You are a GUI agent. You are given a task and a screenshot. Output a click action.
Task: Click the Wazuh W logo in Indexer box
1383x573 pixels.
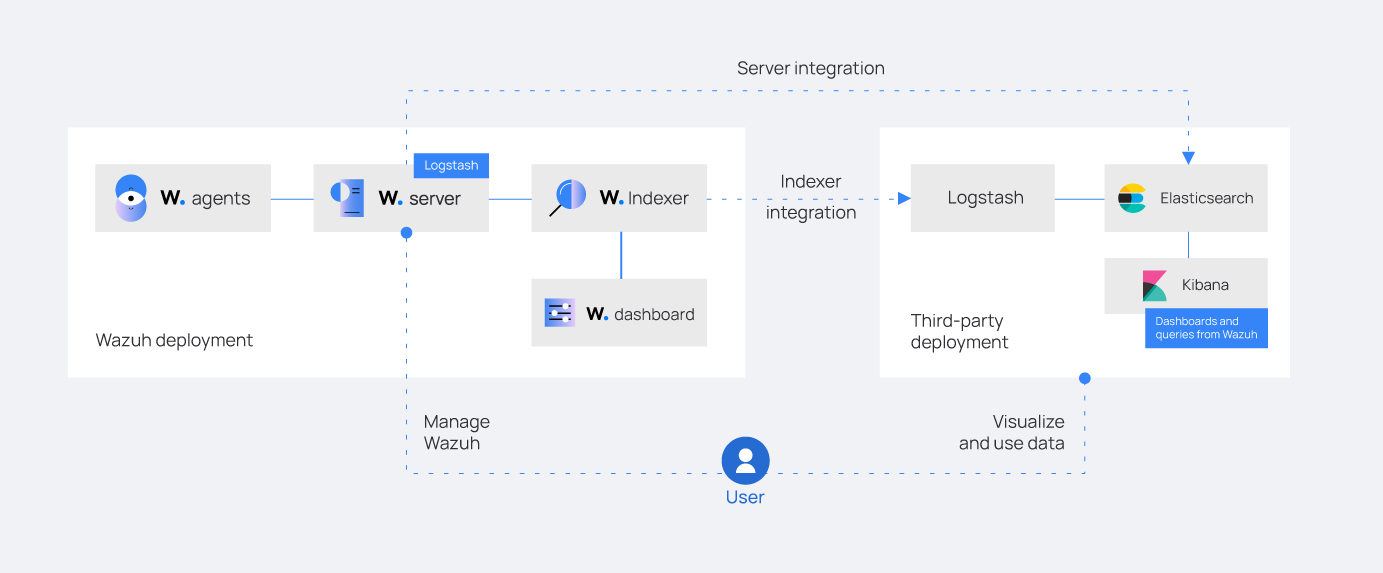tap(611, 198)
